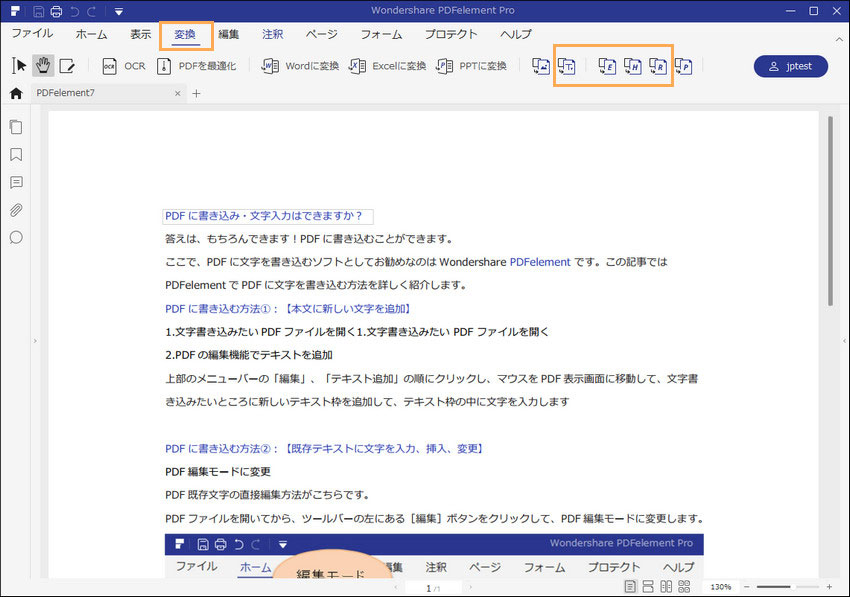The width and height of the screenshot is (850, 597).
Task: Select the 変換 tab
Action: (x=185, y=34)
